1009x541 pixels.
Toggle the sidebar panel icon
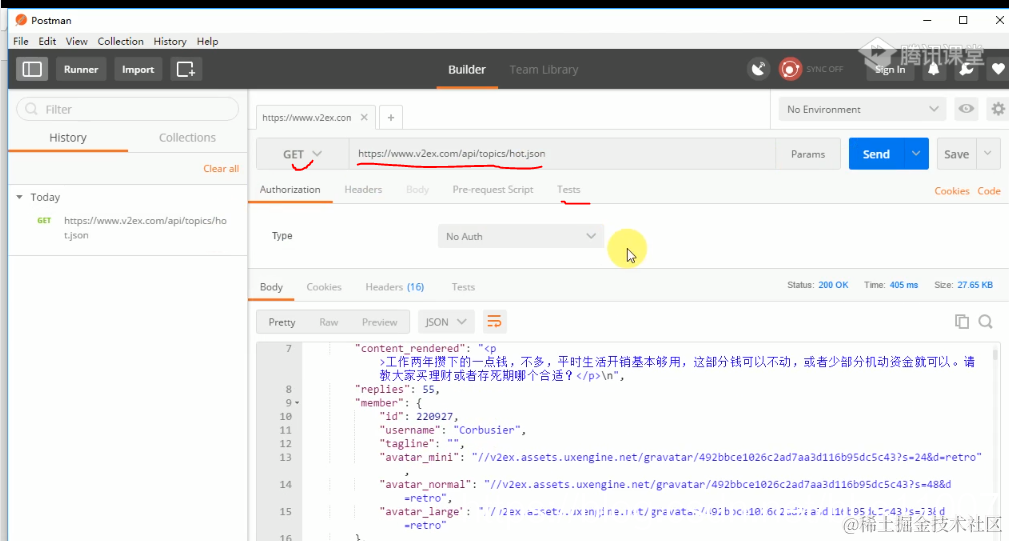pyautogui.click(x=32, y=69)
